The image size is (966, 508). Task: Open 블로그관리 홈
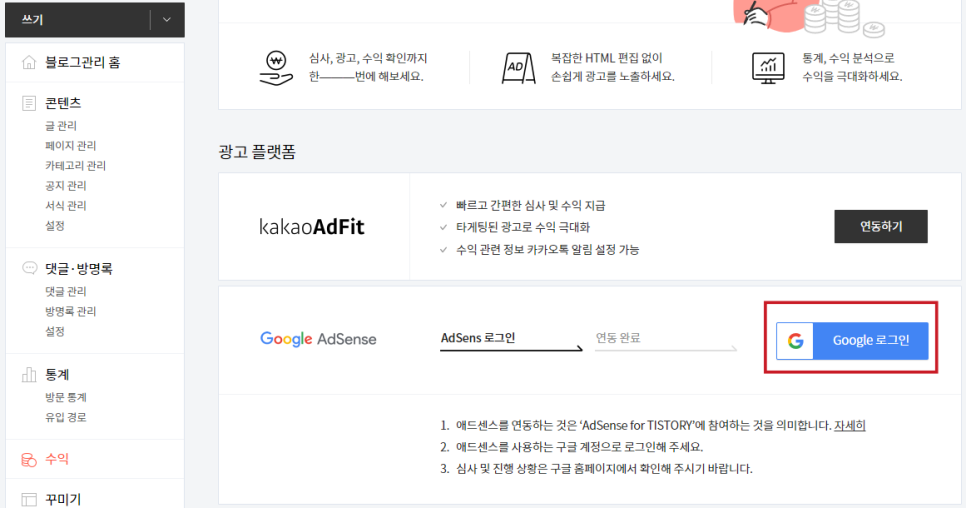pos(83,62)
